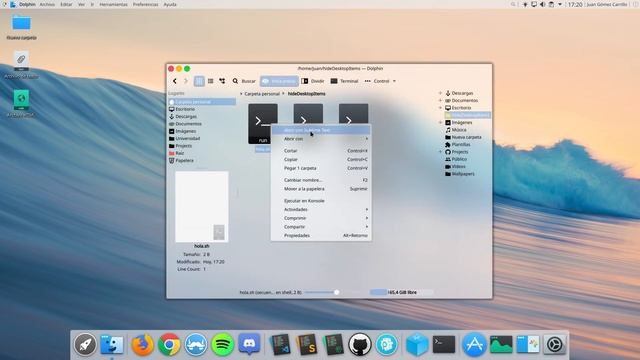
Task: Go back with the toolbar back arrow
Action: (175, 81)
